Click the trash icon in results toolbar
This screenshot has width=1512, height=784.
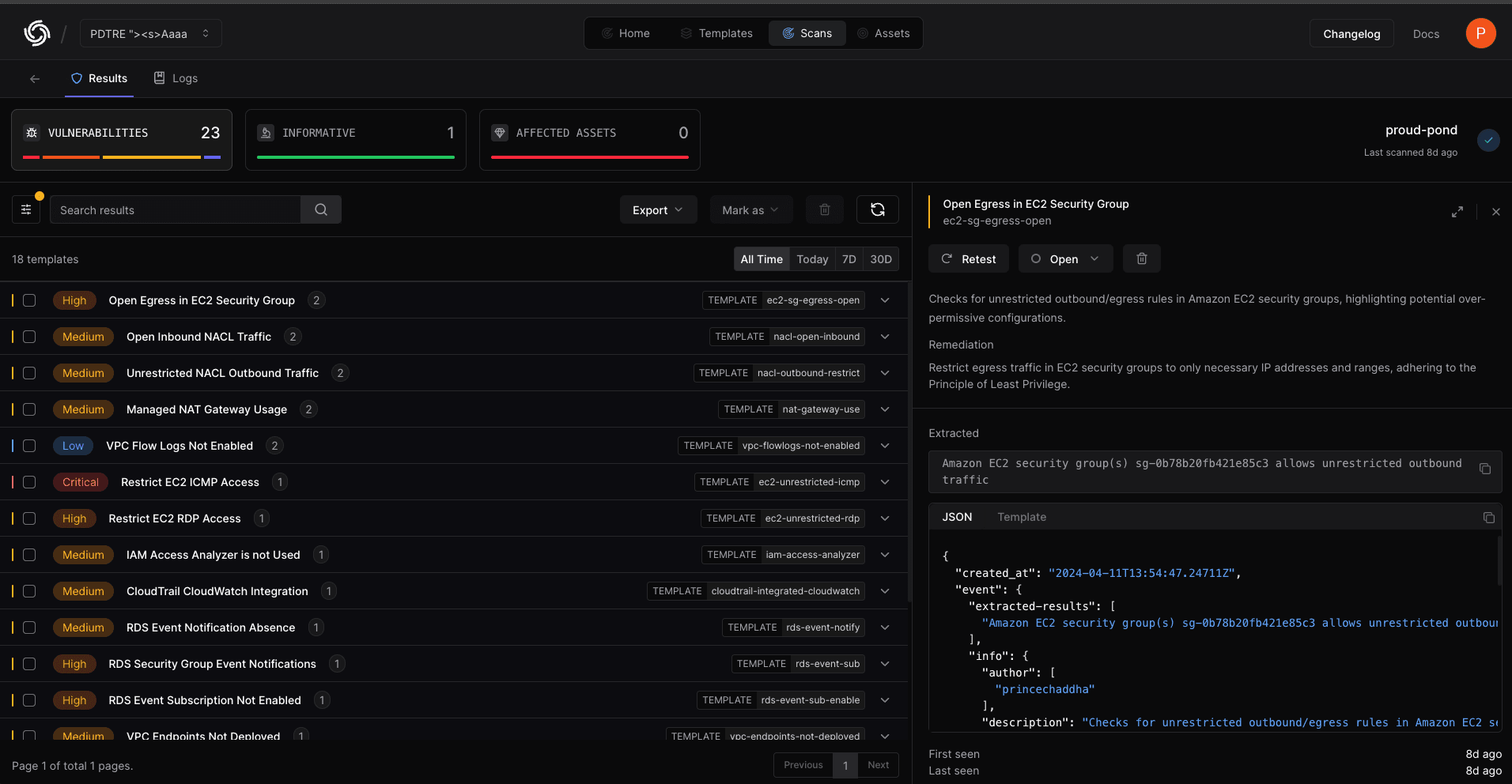coord(825,210)
